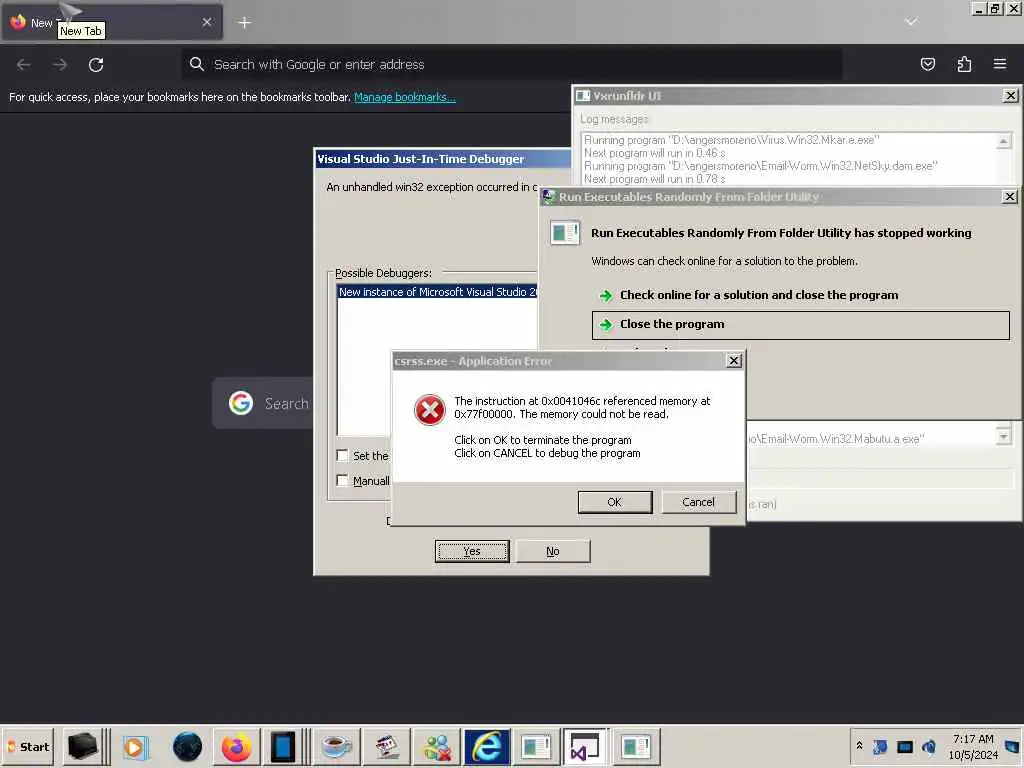Open the Firefox hamburger menu
This screenshot has height=768, width=1024.
1000,64
